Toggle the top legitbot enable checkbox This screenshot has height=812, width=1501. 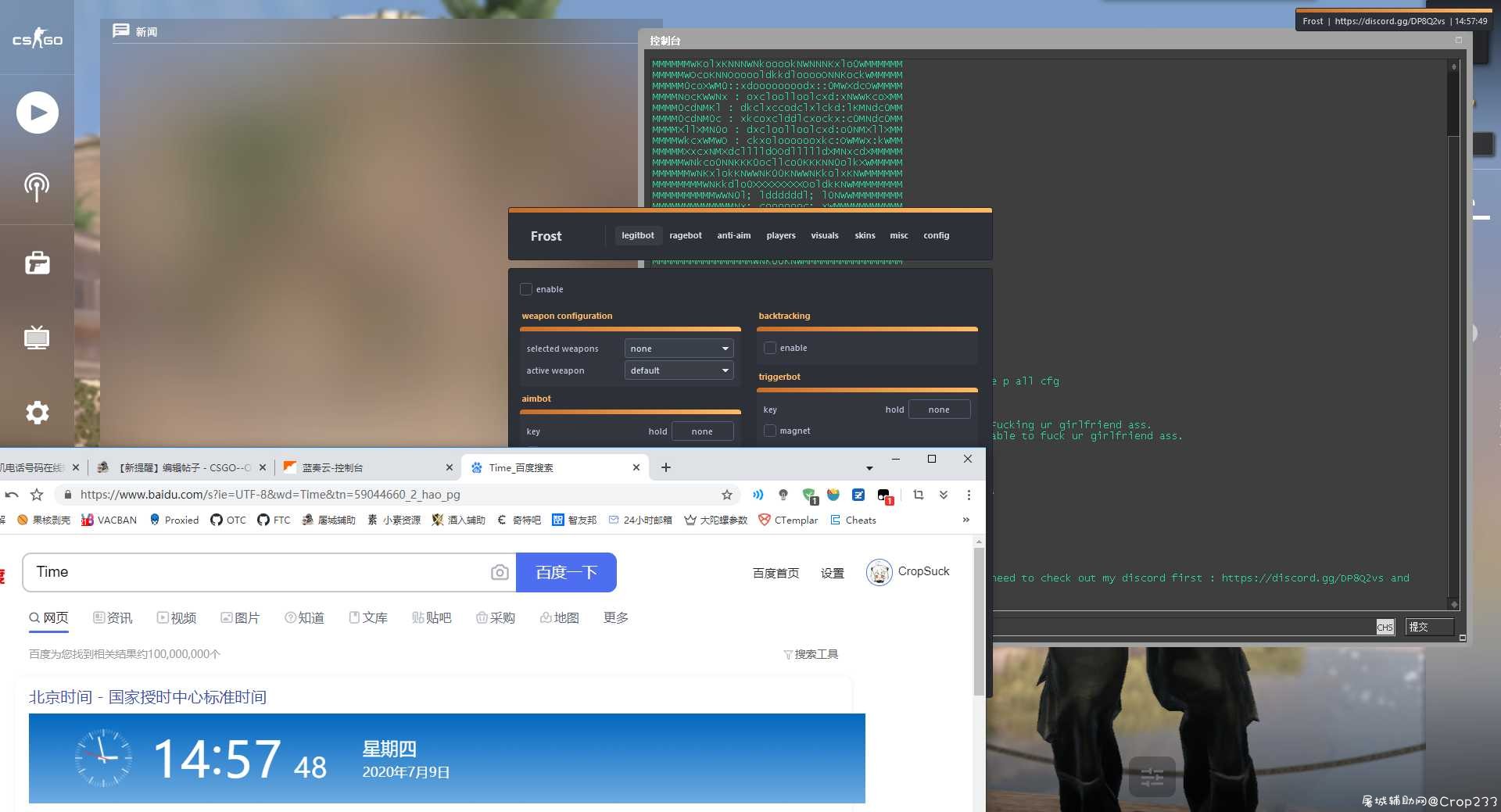pyautogui.click(x=526, y=289)
